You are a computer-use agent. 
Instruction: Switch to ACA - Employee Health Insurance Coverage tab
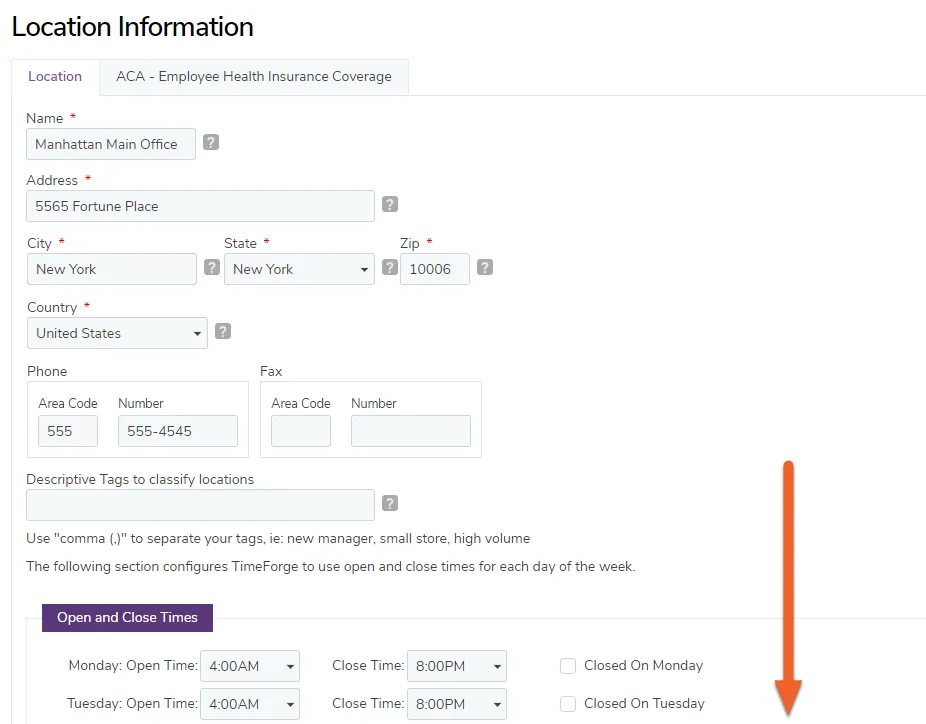254,77
